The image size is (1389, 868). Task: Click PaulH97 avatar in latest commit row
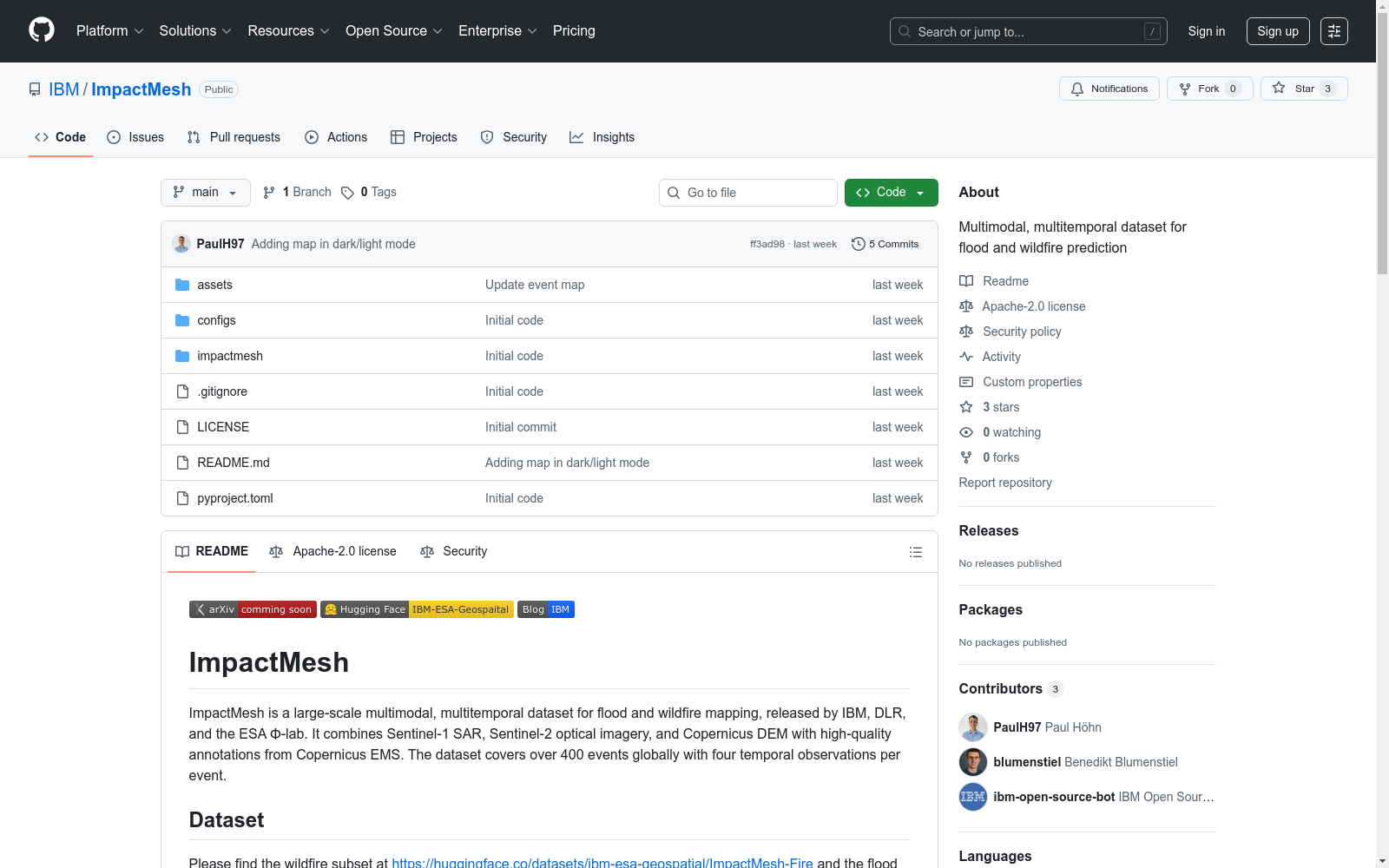point(181,244)
